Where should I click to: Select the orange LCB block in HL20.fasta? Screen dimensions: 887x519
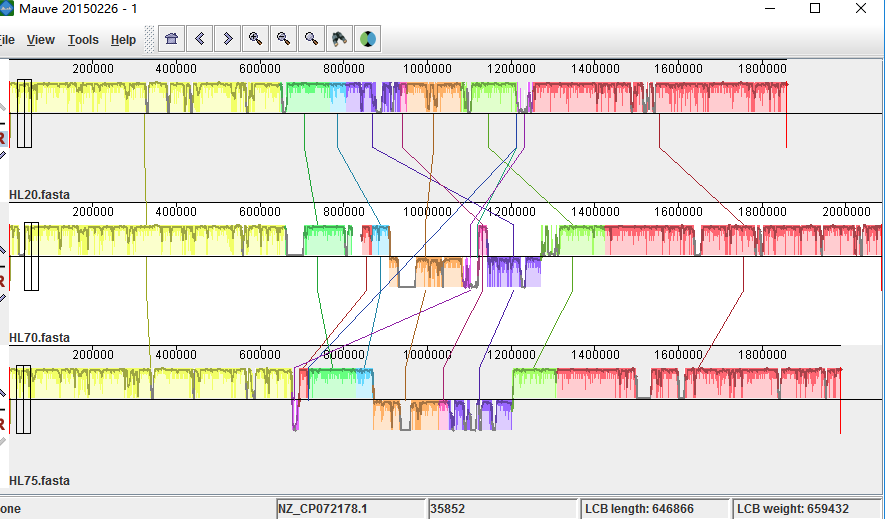[434, 98]
